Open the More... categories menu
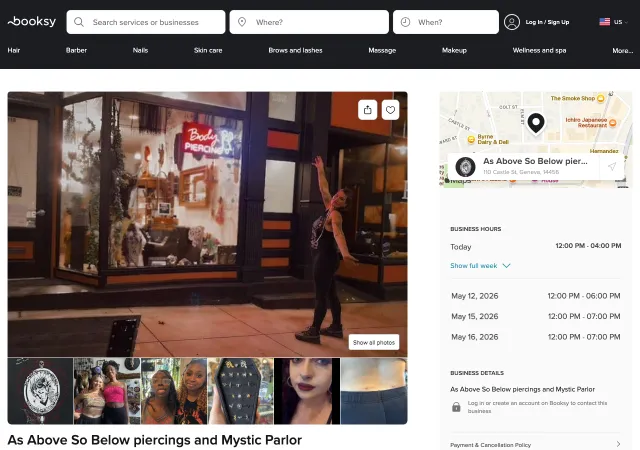Image resolution: width=640 pixels, height=450 pixels. coord(622,51)
